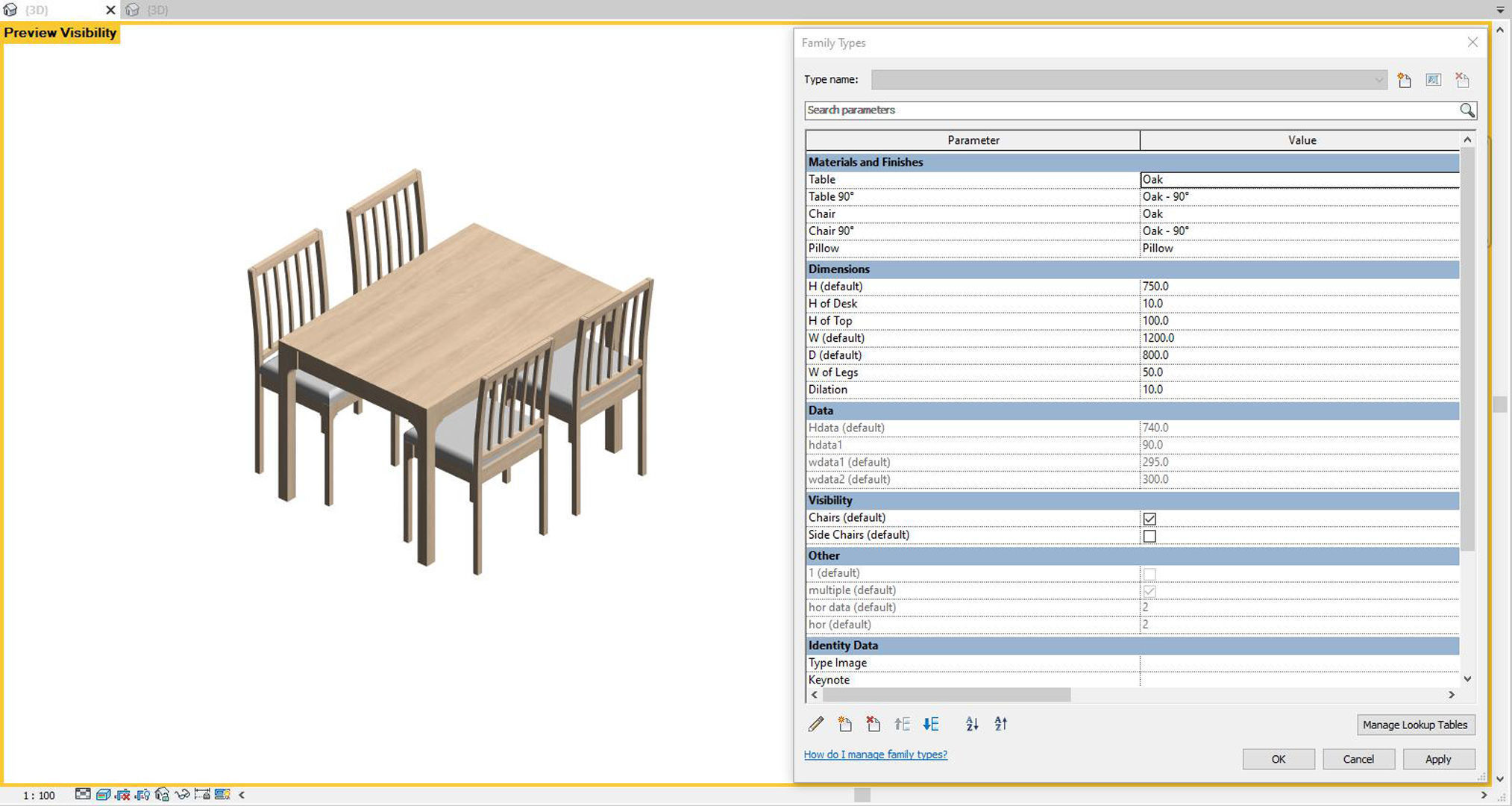1512x806 pixels.
Task: Click the Search parameters magnifier icon
Action: pyautogui.click(x=1466, y=110)
